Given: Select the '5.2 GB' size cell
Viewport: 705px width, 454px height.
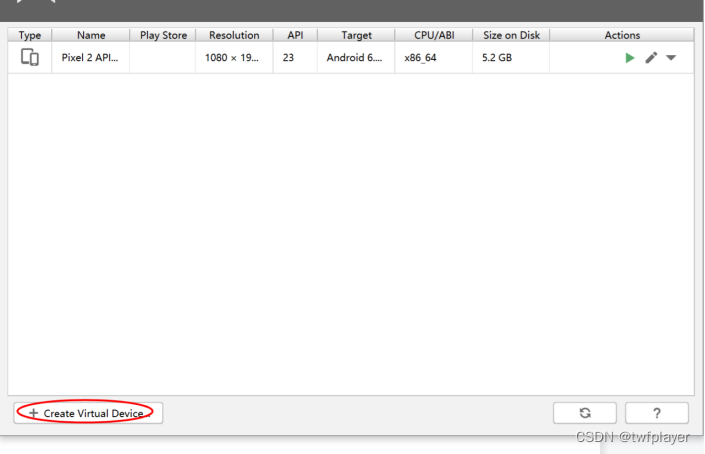Looking at the screenshot, I should click(x=511, y=58).
